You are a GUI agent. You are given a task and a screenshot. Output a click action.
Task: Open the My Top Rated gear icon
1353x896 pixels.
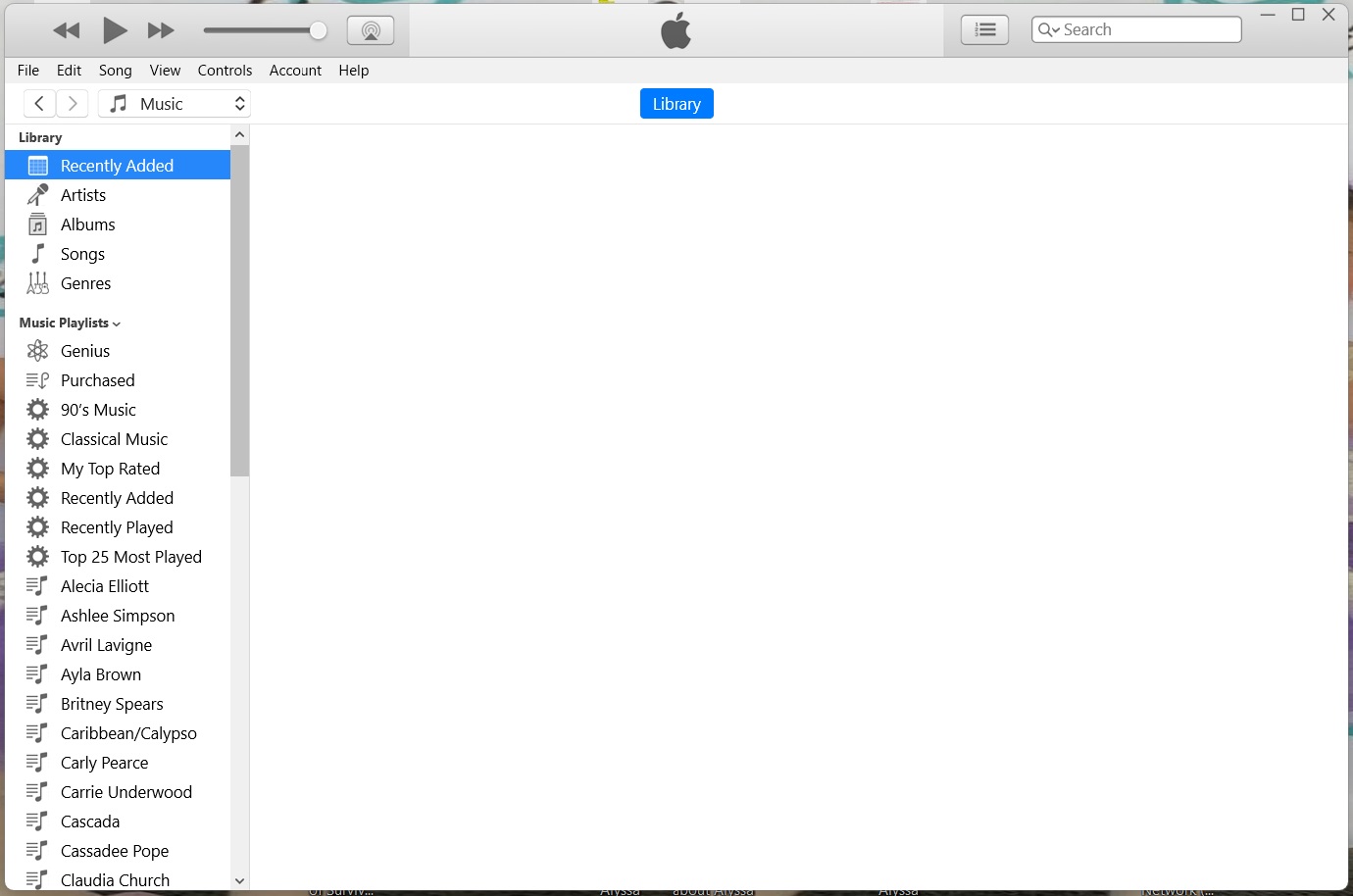click(38, 469)
